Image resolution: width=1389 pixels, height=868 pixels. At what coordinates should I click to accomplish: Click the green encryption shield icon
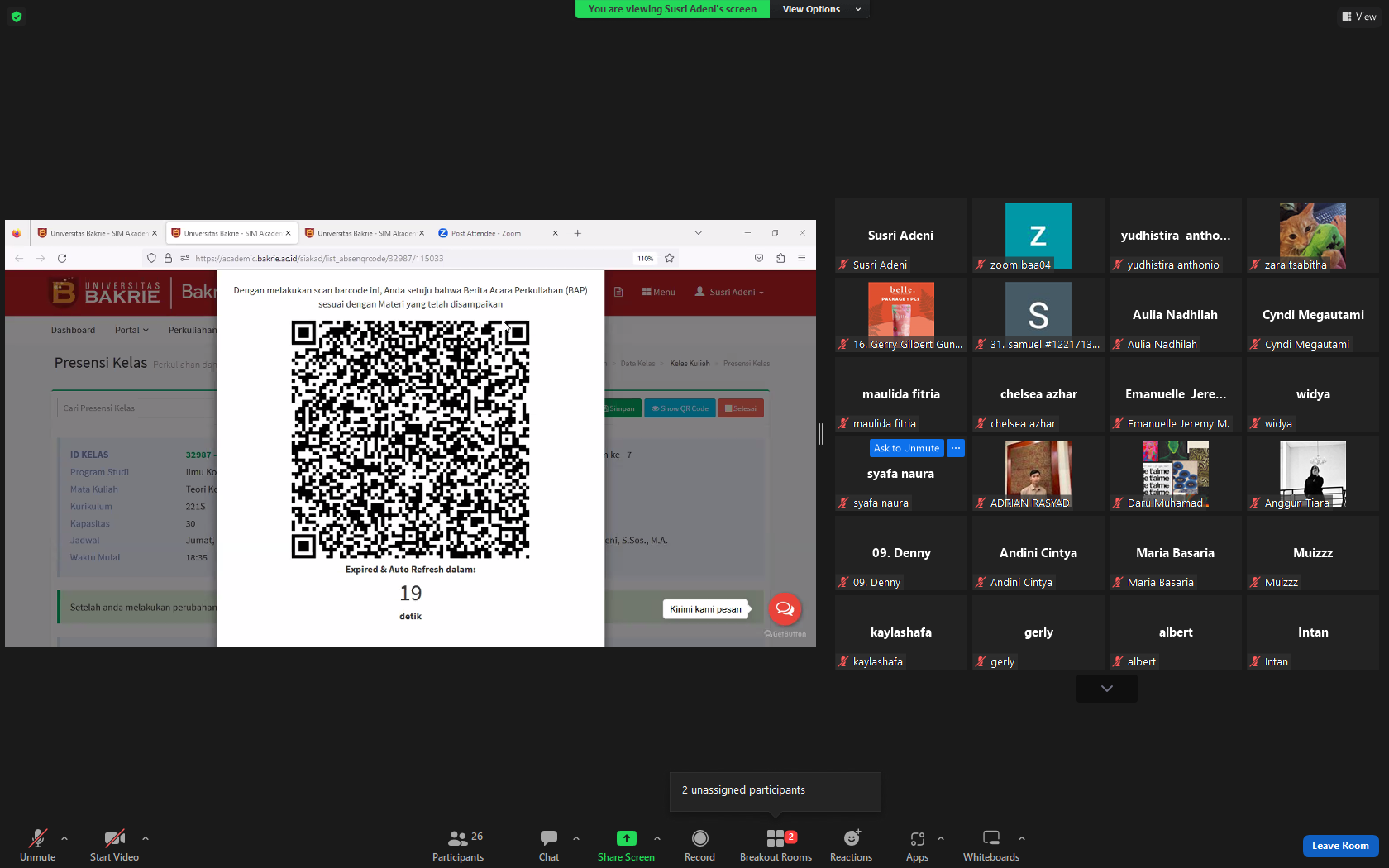pos(17,17)
